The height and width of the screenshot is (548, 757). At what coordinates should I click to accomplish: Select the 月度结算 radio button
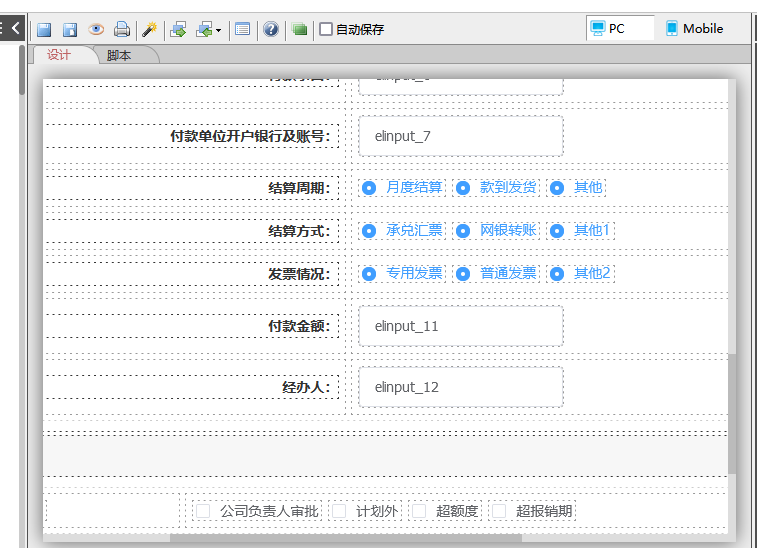tap(369, 188)
